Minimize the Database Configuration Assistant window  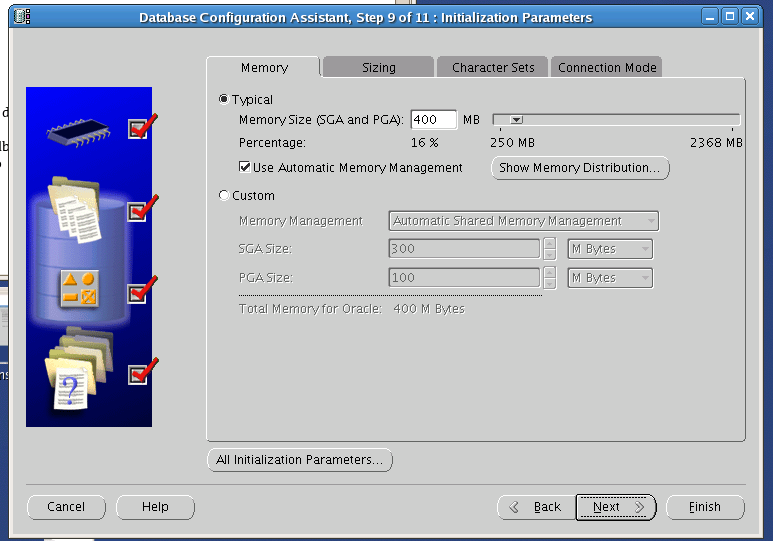pyautogui.click(x=710, y=17)
